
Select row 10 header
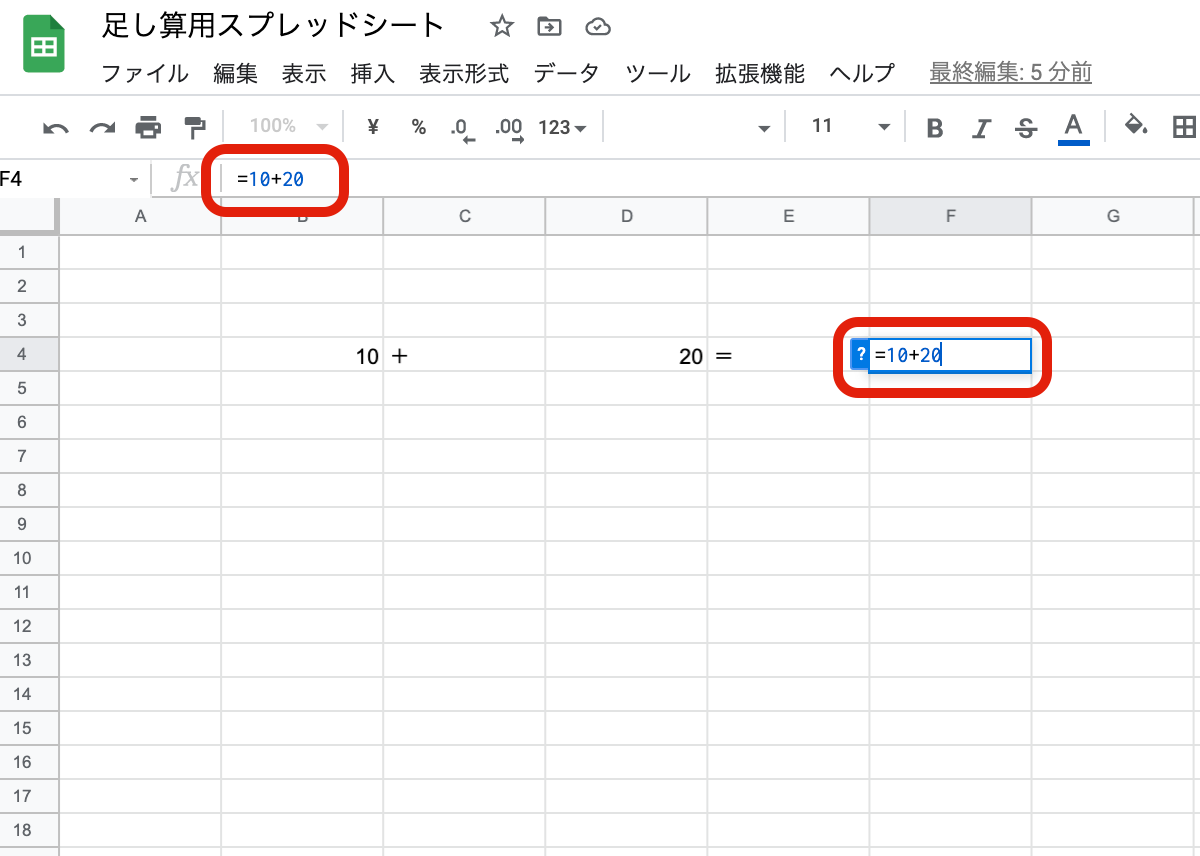tap(29, 558)
